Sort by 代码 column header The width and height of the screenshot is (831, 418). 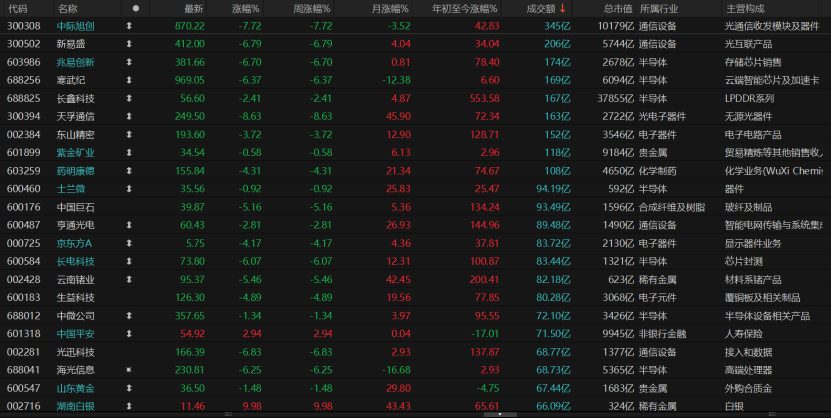[x=17, y=8]
